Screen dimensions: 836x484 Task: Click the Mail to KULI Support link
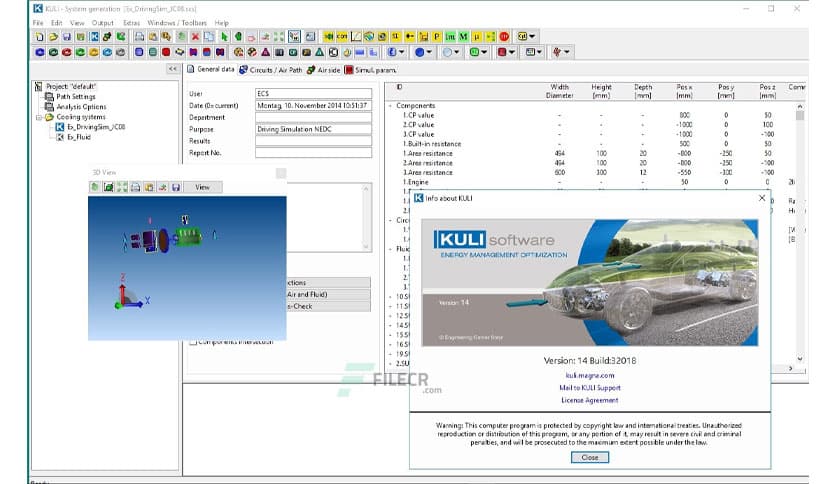(x=588, y=388)
